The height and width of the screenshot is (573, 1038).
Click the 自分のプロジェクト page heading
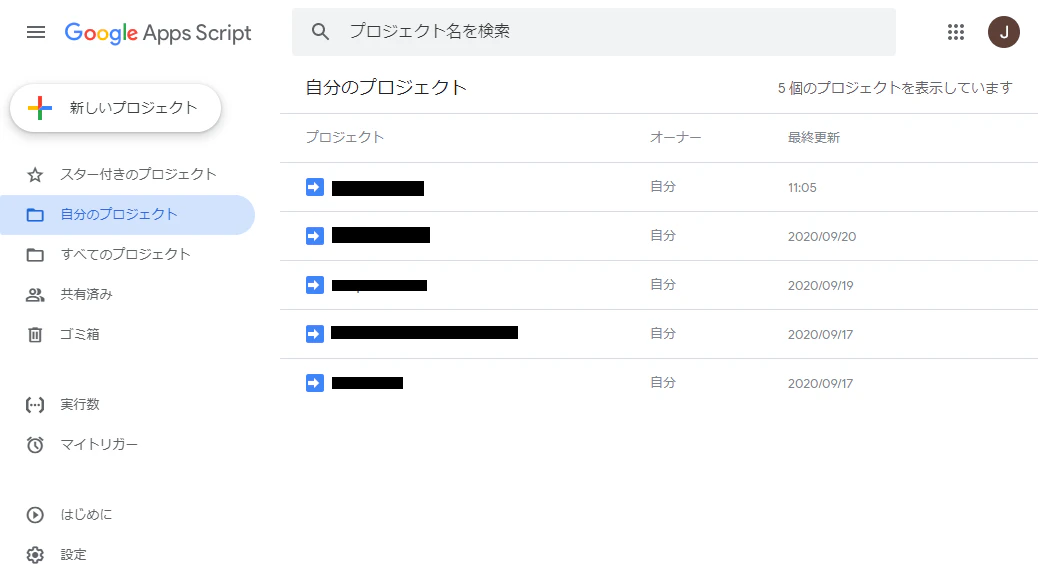click(x=386, y=87)
